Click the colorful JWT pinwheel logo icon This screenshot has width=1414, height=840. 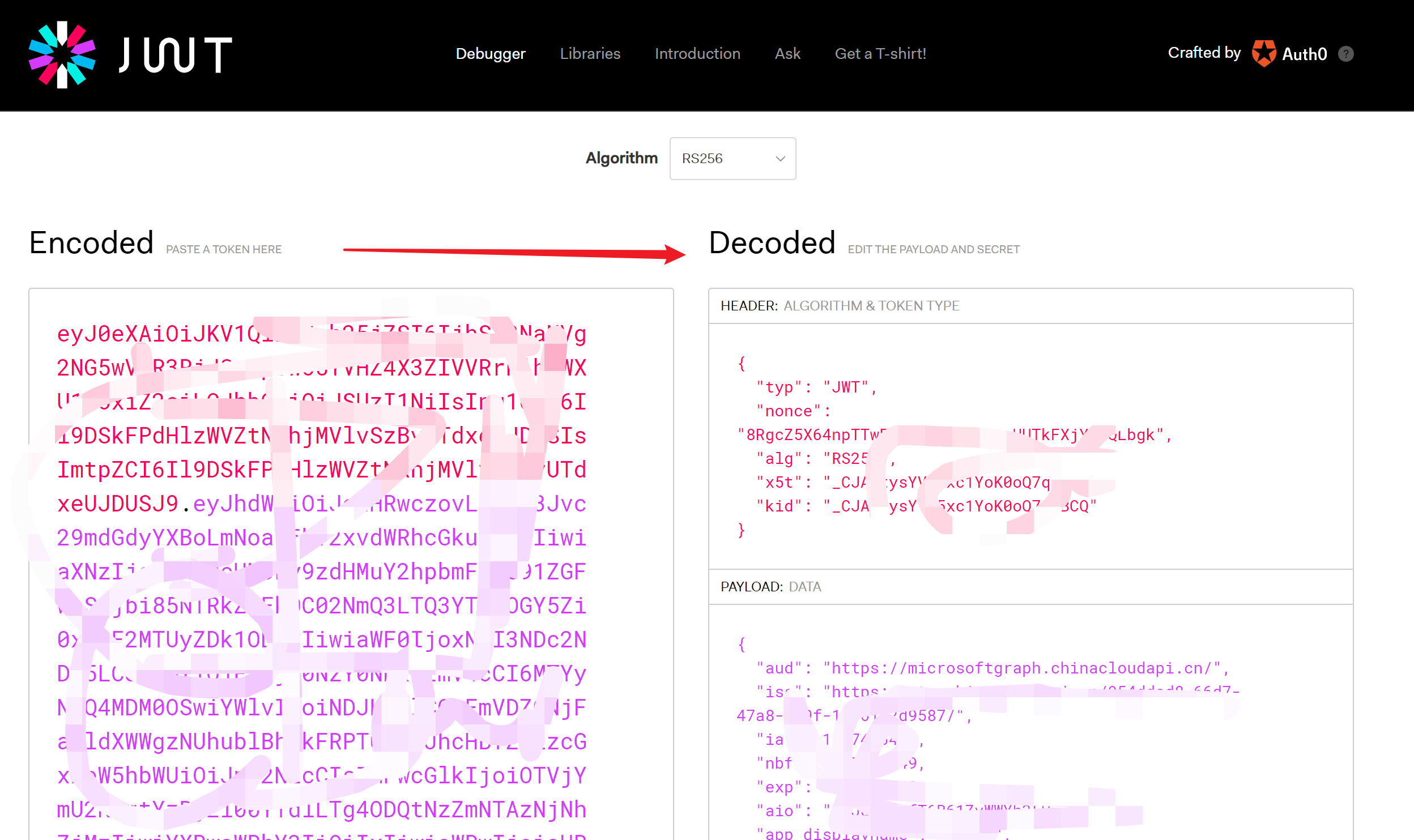(62, 55)
